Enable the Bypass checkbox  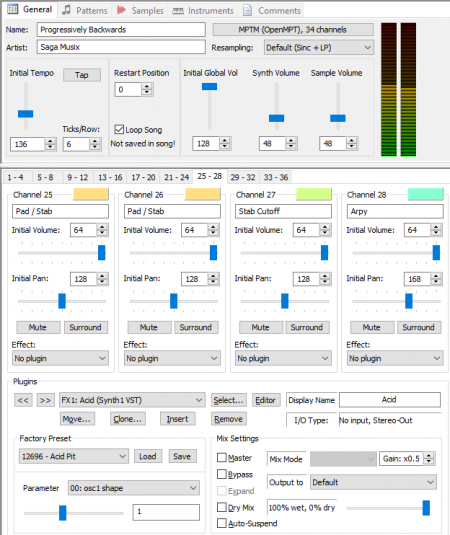coord(222,474)
